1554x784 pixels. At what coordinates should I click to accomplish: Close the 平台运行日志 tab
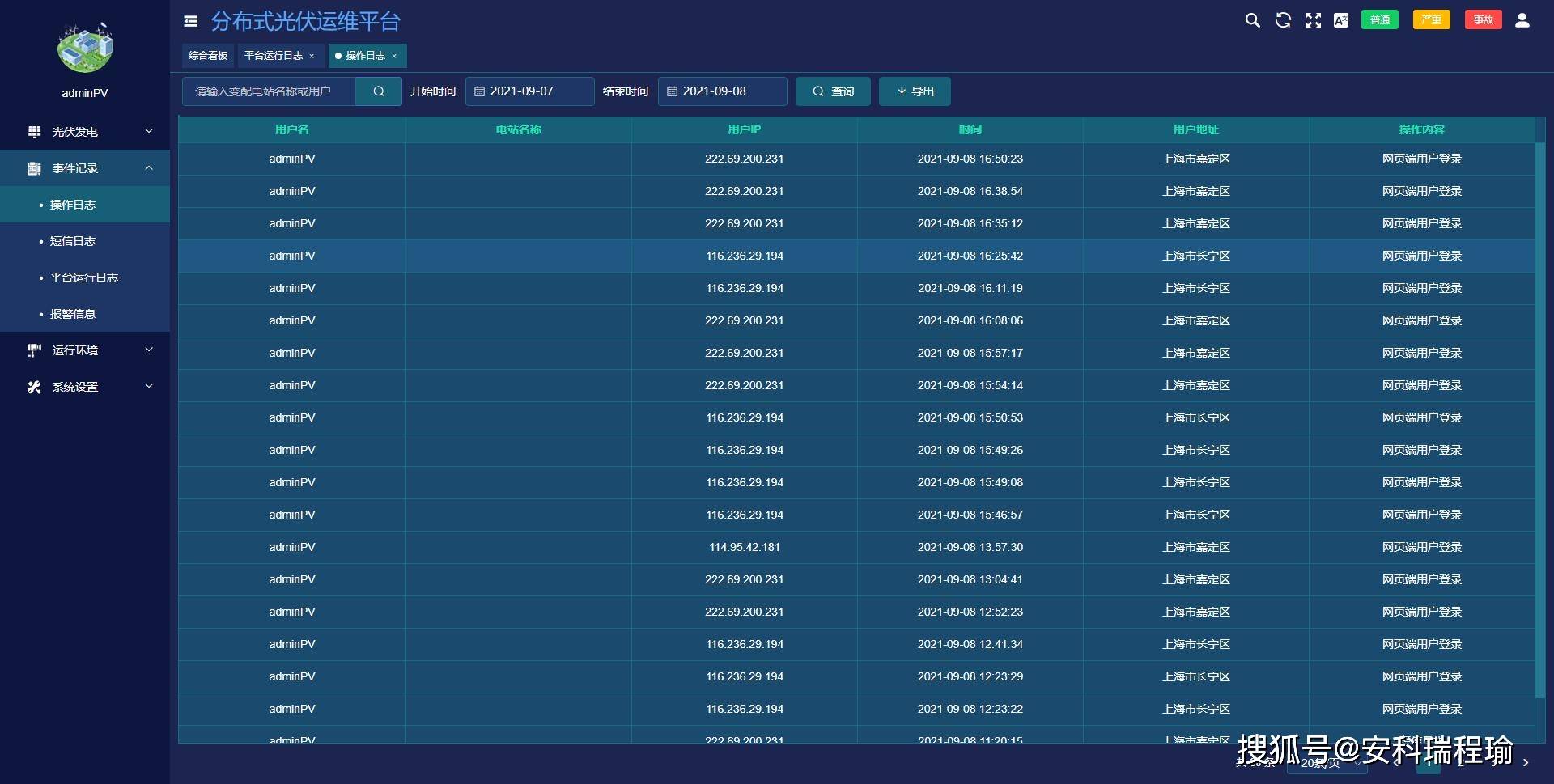312,57
